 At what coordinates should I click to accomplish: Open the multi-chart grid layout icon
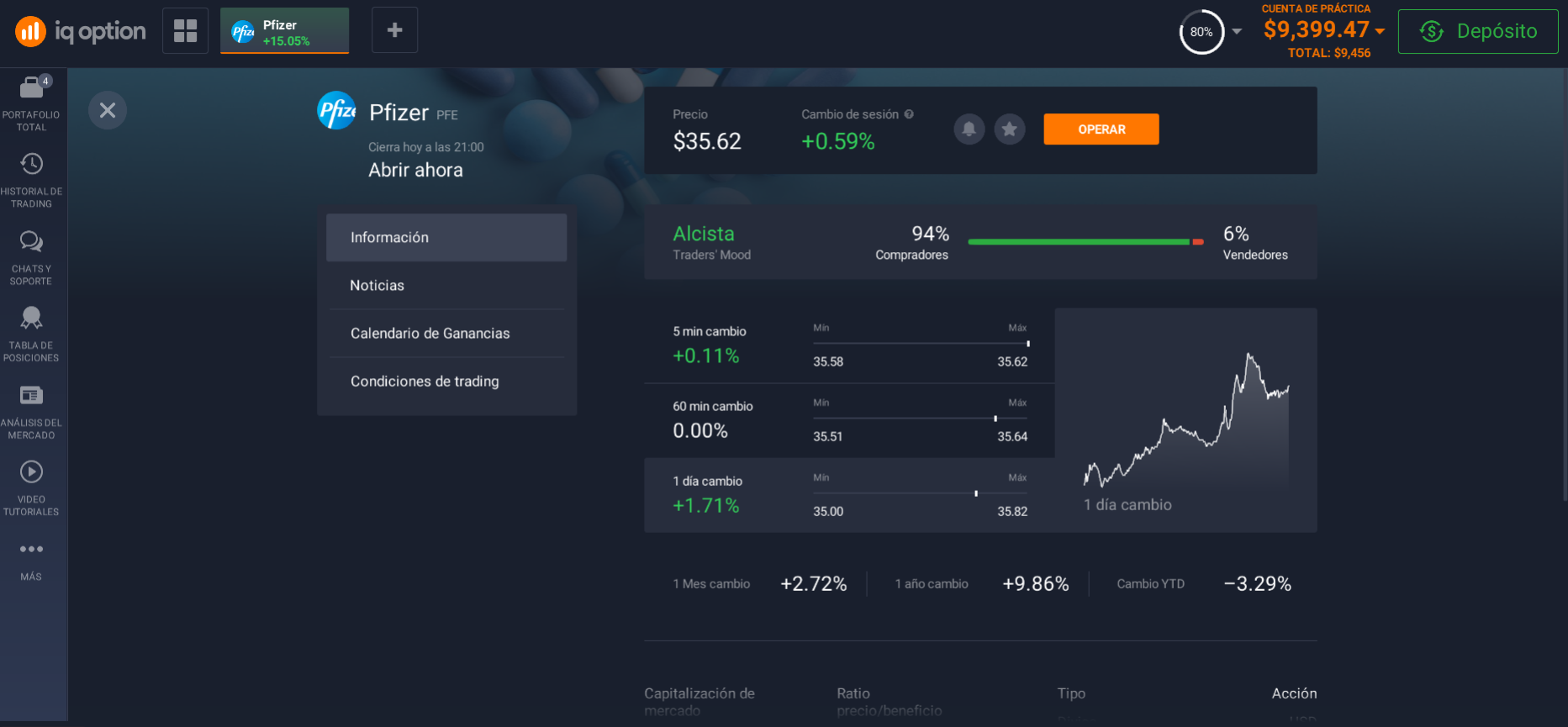click(x=185, y=31)
